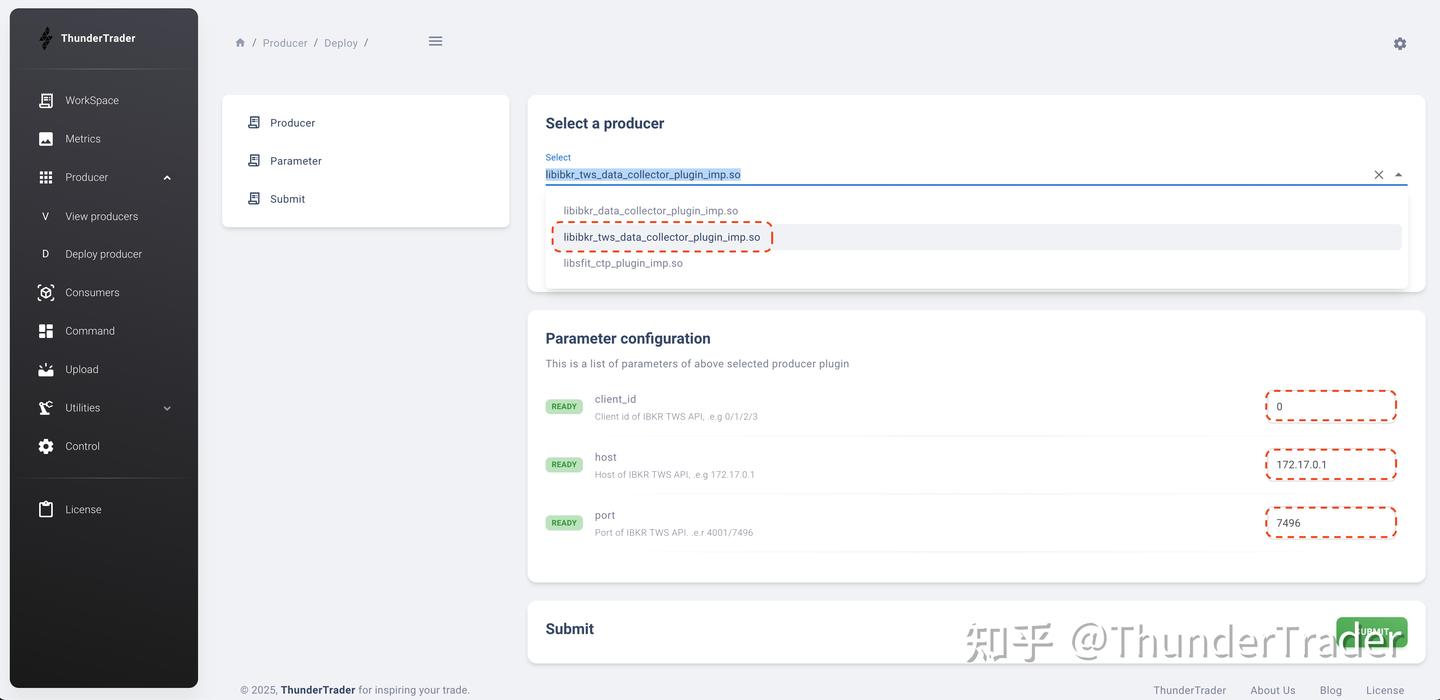Click 'Host of IBKR TWS API' description
The width and height of the screenshot is (1440, 700).
675,475
